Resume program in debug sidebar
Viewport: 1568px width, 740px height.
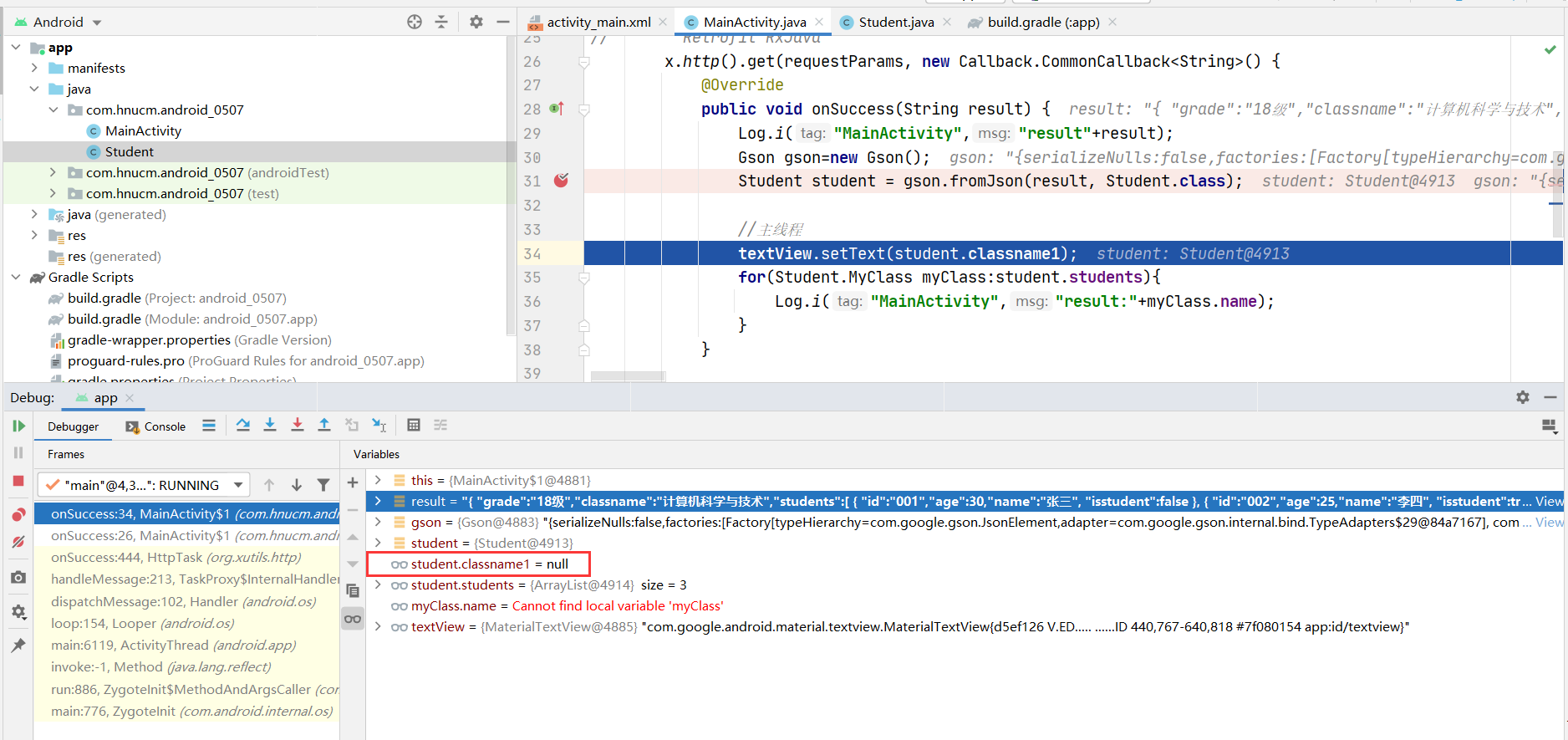tap(18, 426)
